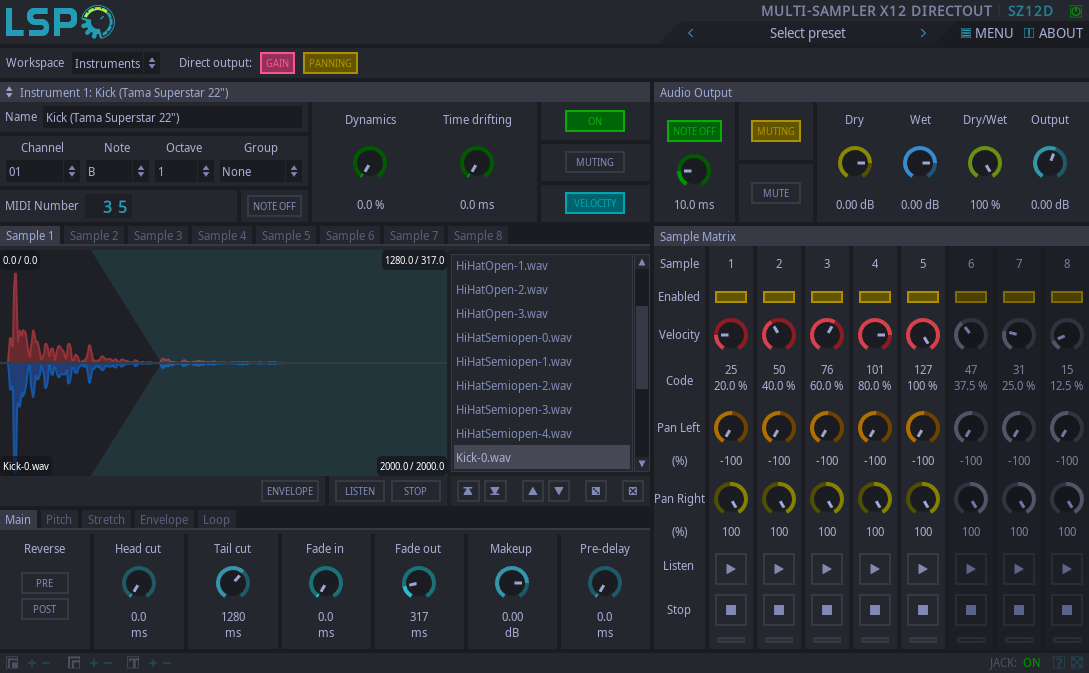Click the green power bypass icon
The image size is (1089, 673).
(1076, 11)
